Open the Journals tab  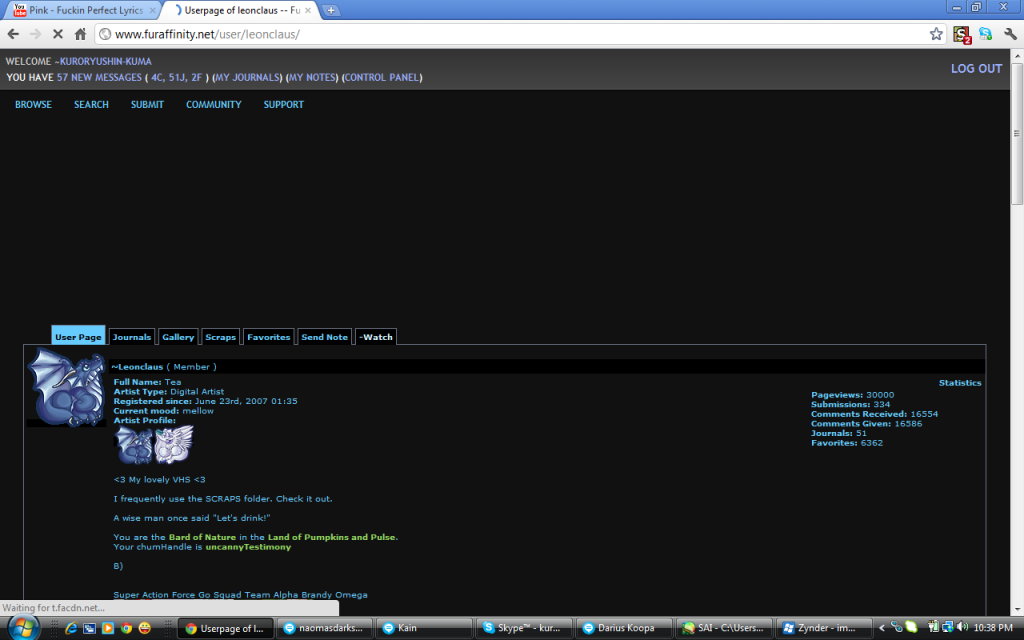click(131, 337)
